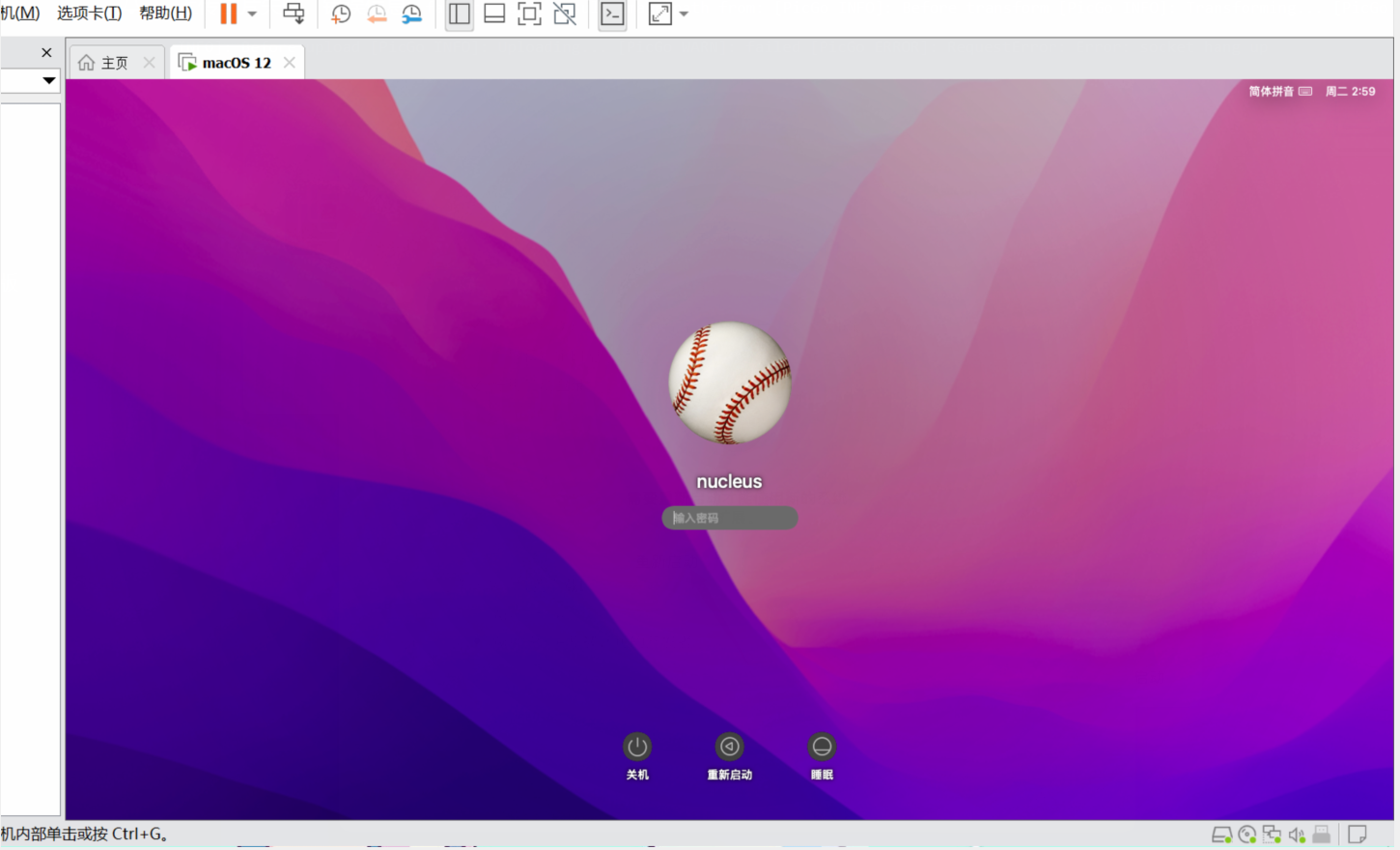Open the 选项卡(T) menu

[90, 14]
